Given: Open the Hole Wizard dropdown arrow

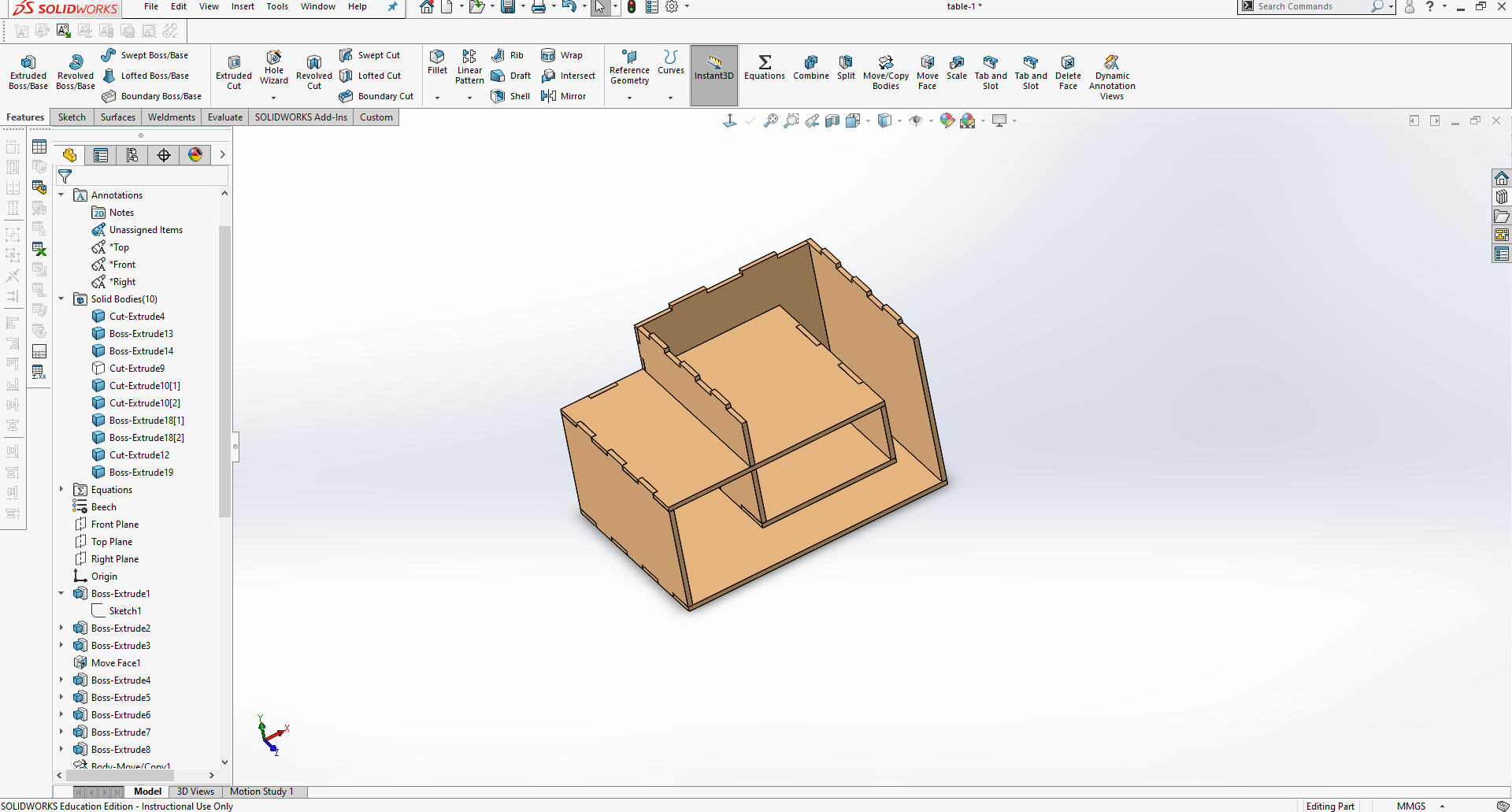Looking at the screenshot, I should 274,98.
